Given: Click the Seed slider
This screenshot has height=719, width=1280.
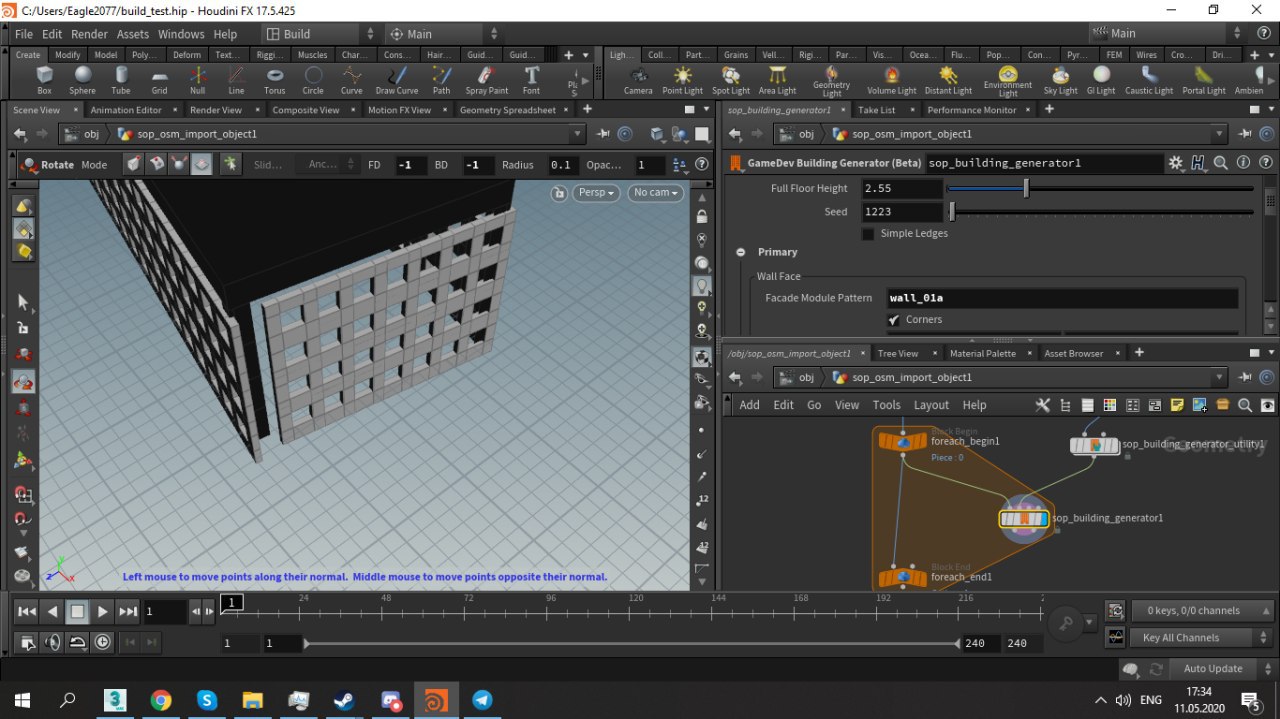Looking at the screenshot, I should click(1100, 212).
